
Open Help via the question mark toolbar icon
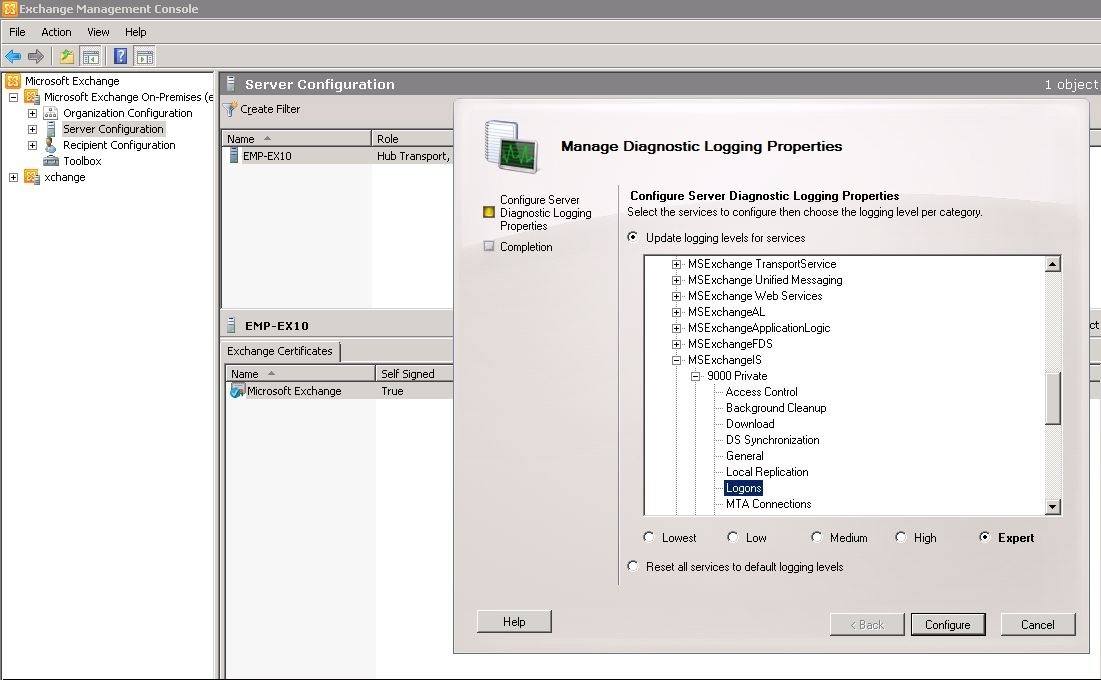tap(121, 56)
